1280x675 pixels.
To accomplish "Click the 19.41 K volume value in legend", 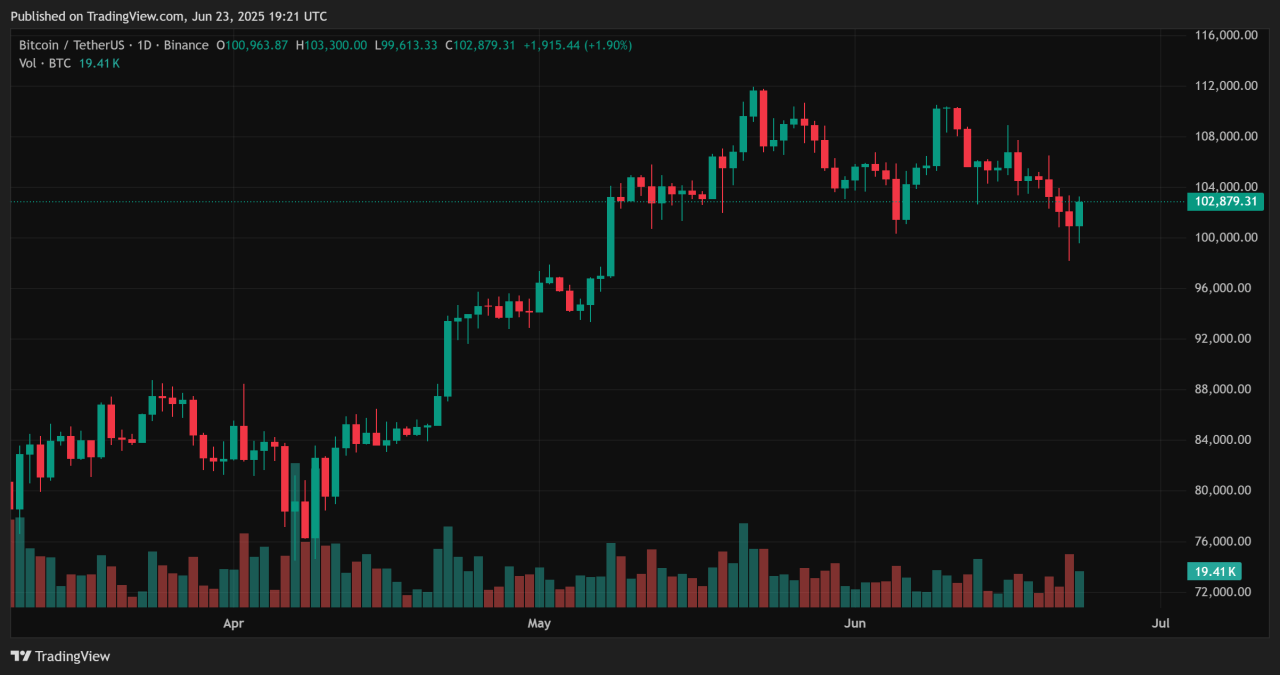I will pyautogui.click(x=99, y=63).
